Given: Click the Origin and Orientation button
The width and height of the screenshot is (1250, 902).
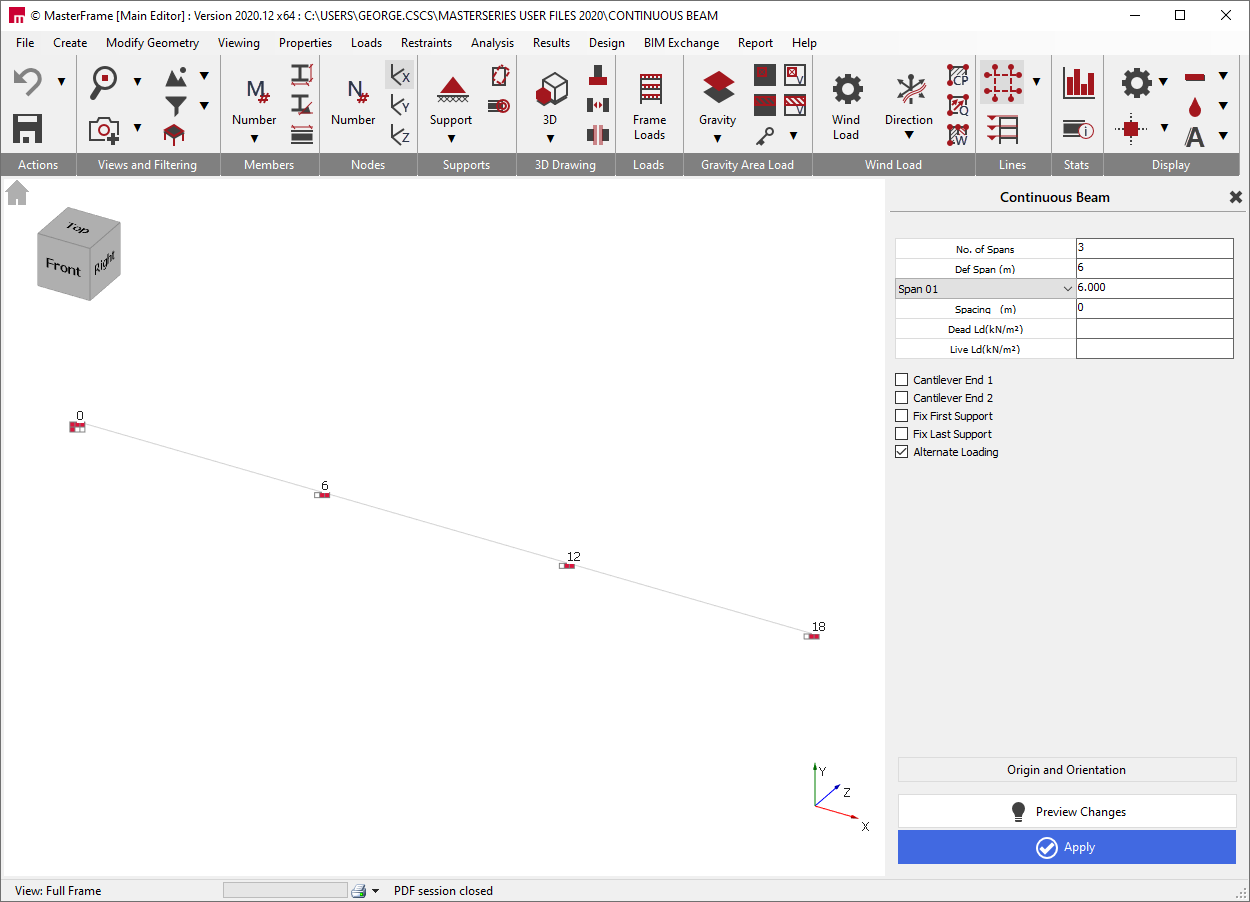Looking at the screenshot, I should point(1066,769).
